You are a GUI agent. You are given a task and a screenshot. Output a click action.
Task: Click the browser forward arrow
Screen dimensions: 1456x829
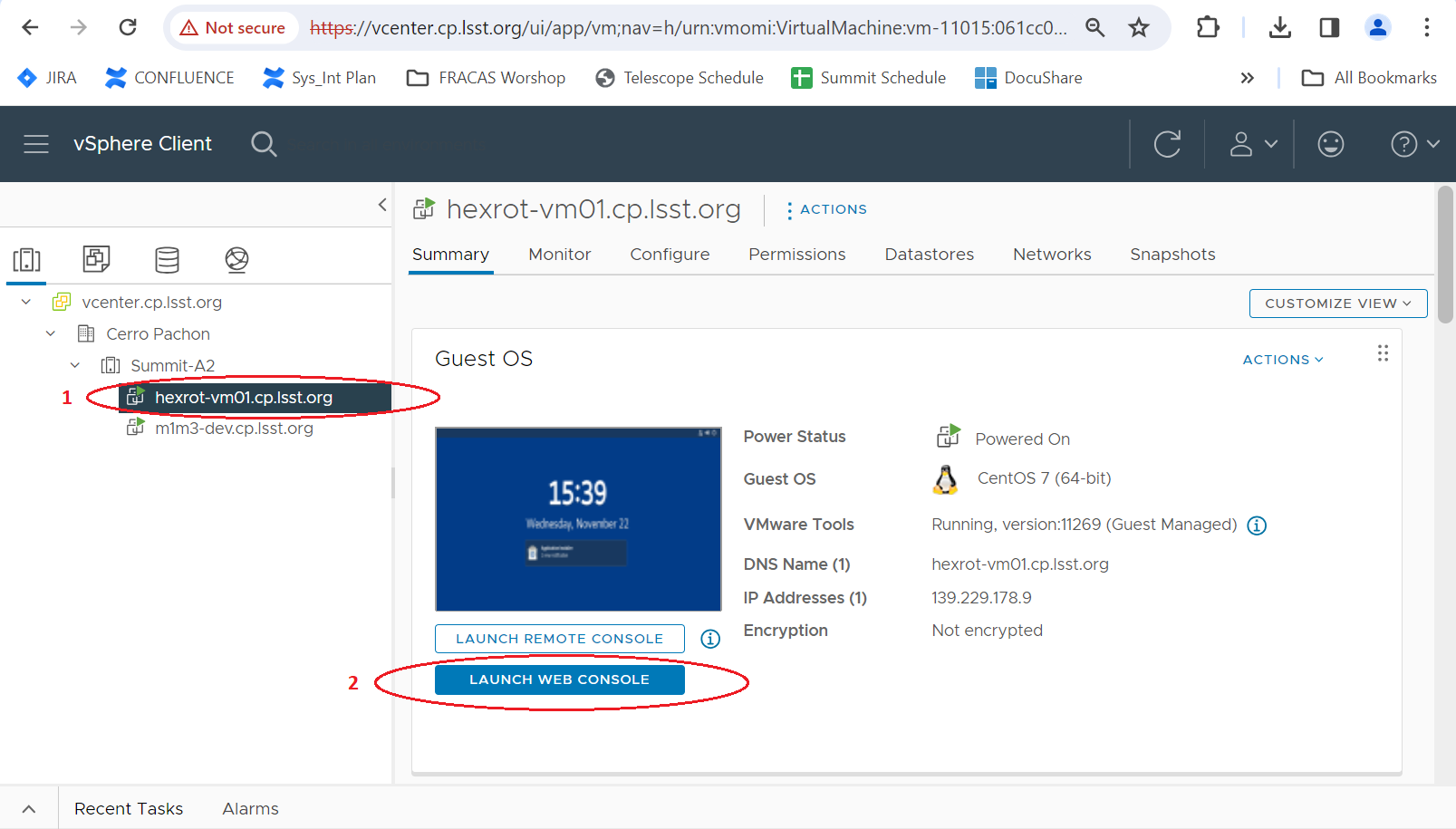click(x=79, y=27)
